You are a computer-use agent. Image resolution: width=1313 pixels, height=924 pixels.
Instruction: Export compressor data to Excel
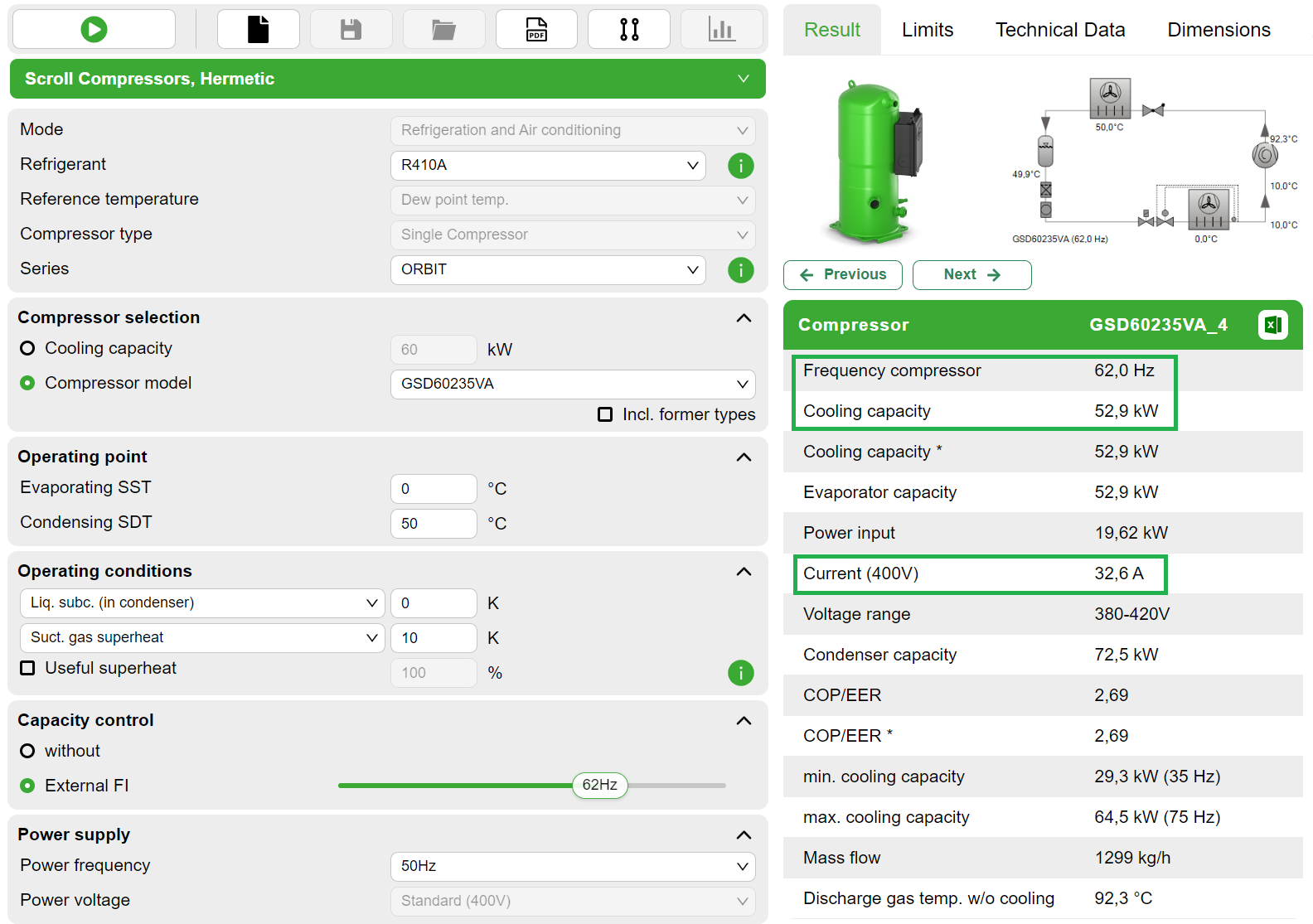pyautogui.click(x=1272, y=325)
